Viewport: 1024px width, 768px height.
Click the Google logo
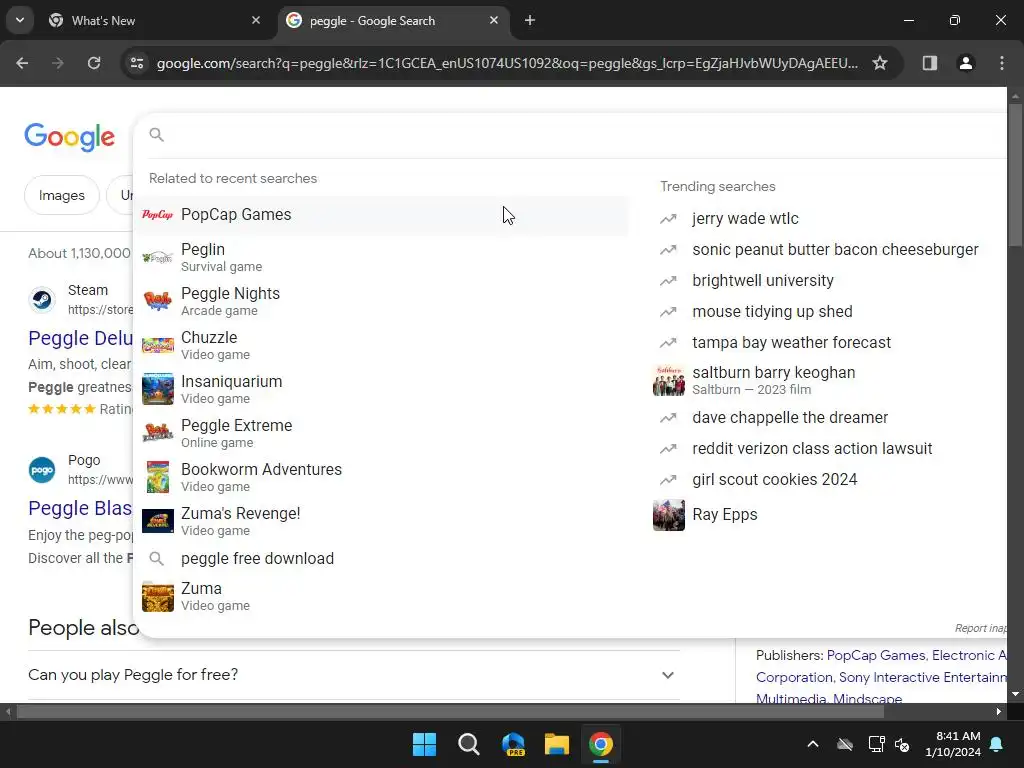click(70, 137)
